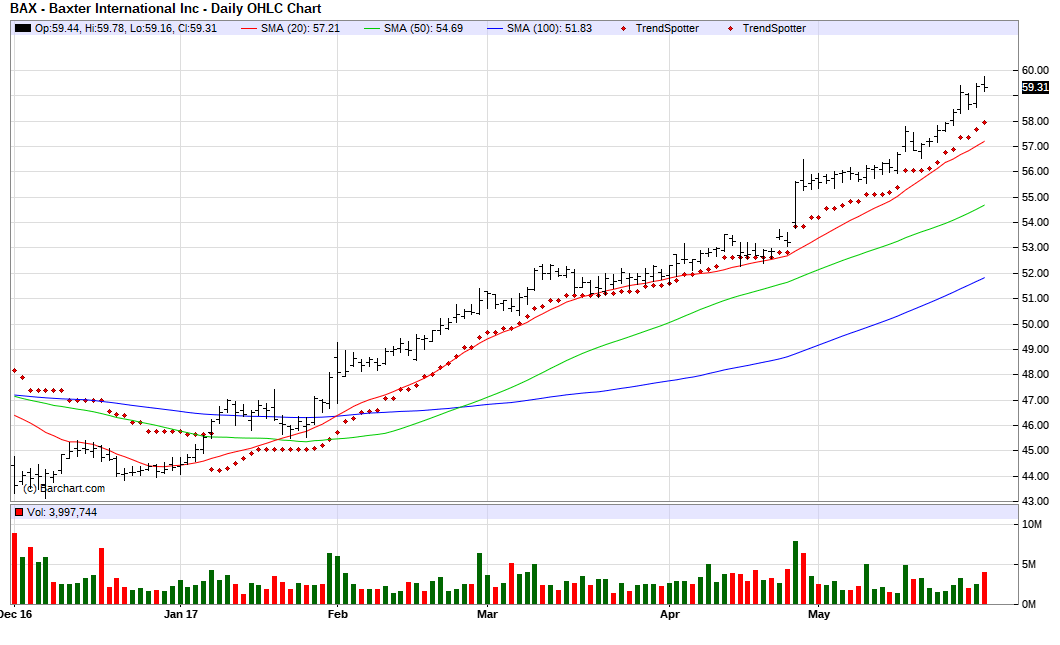Click the 46.00 price axis label
Image resolution: width=1060 pixels, height=645 pixels.
pos(1035,425)
